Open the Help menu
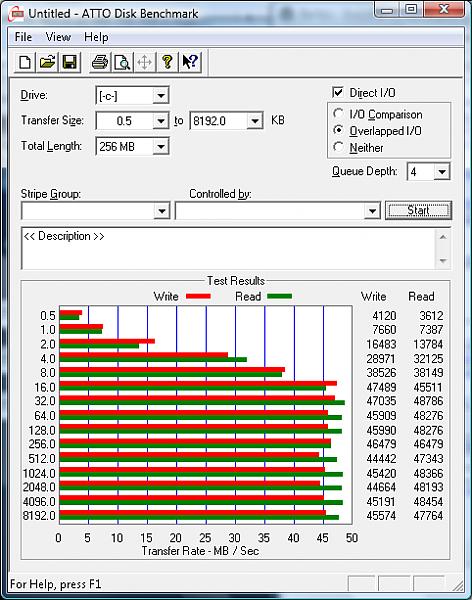 point(96,37)
